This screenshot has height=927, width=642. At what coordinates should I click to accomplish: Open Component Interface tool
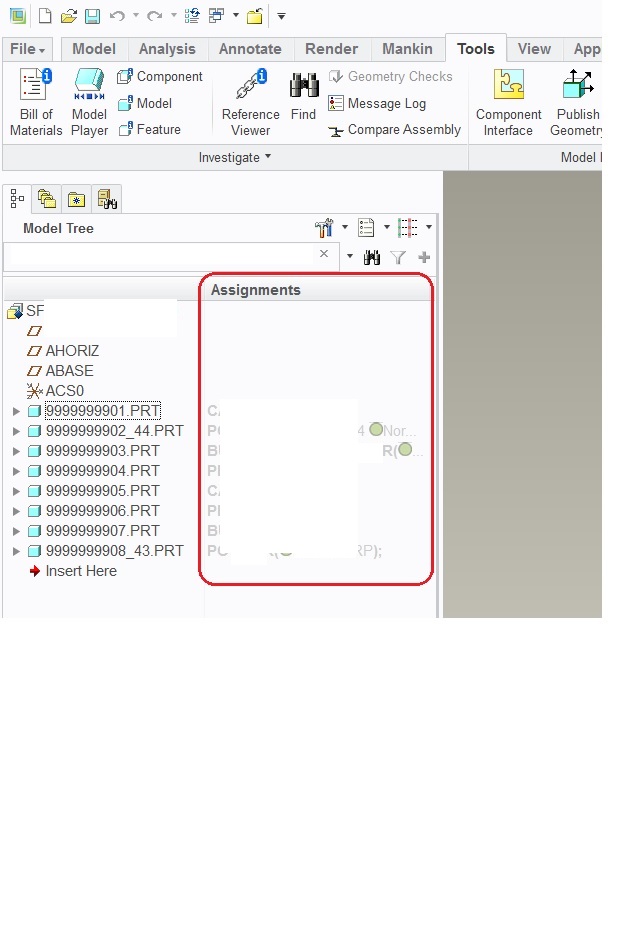click(508, 102)
